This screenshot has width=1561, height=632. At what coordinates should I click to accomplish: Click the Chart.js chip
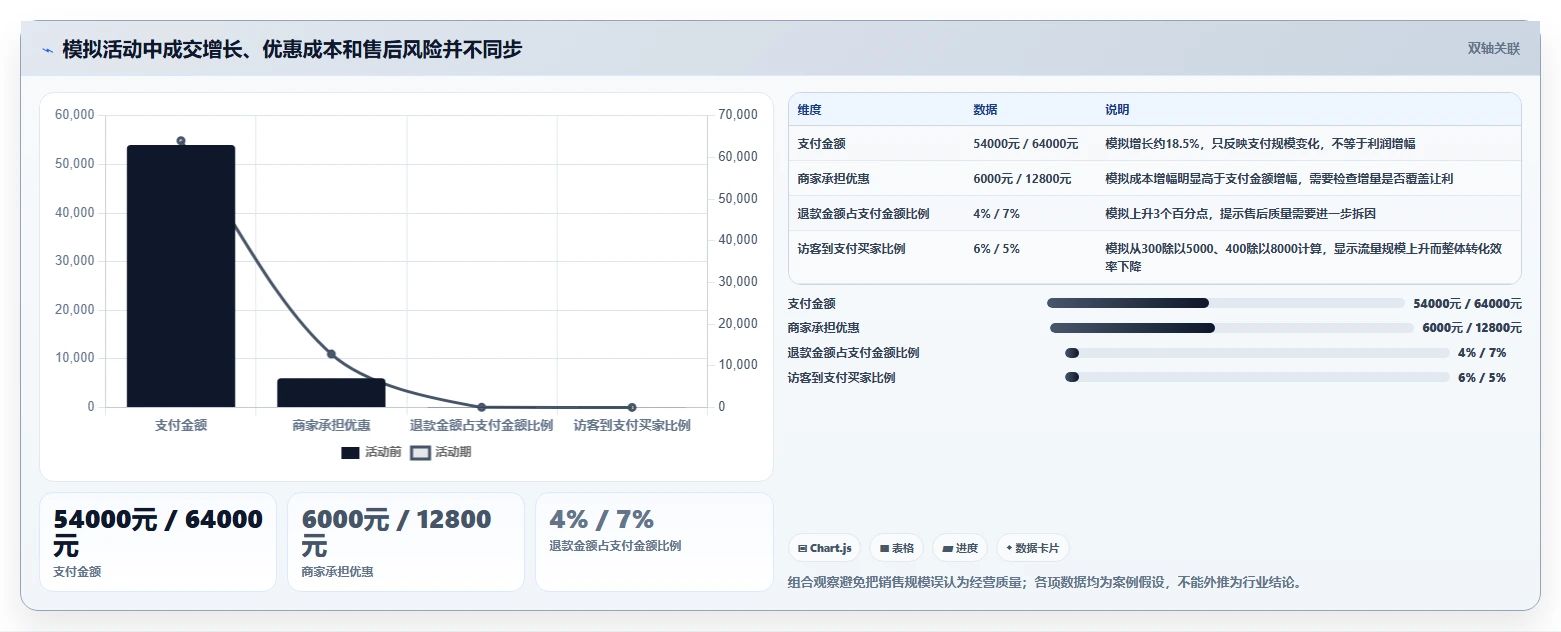824,548
